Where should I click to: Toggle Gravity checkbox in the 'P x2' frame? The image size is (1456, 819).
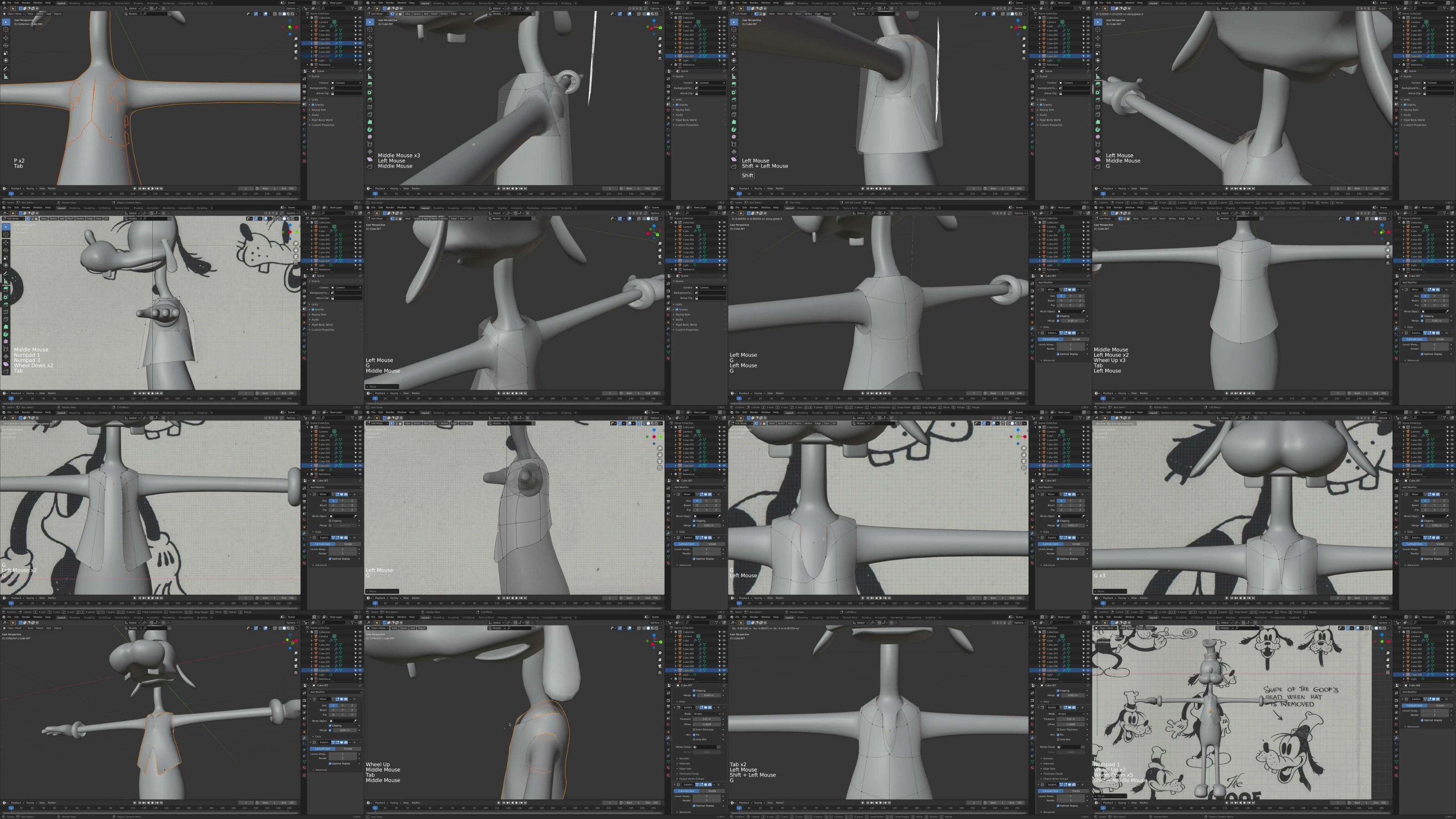tap(313, 105)
